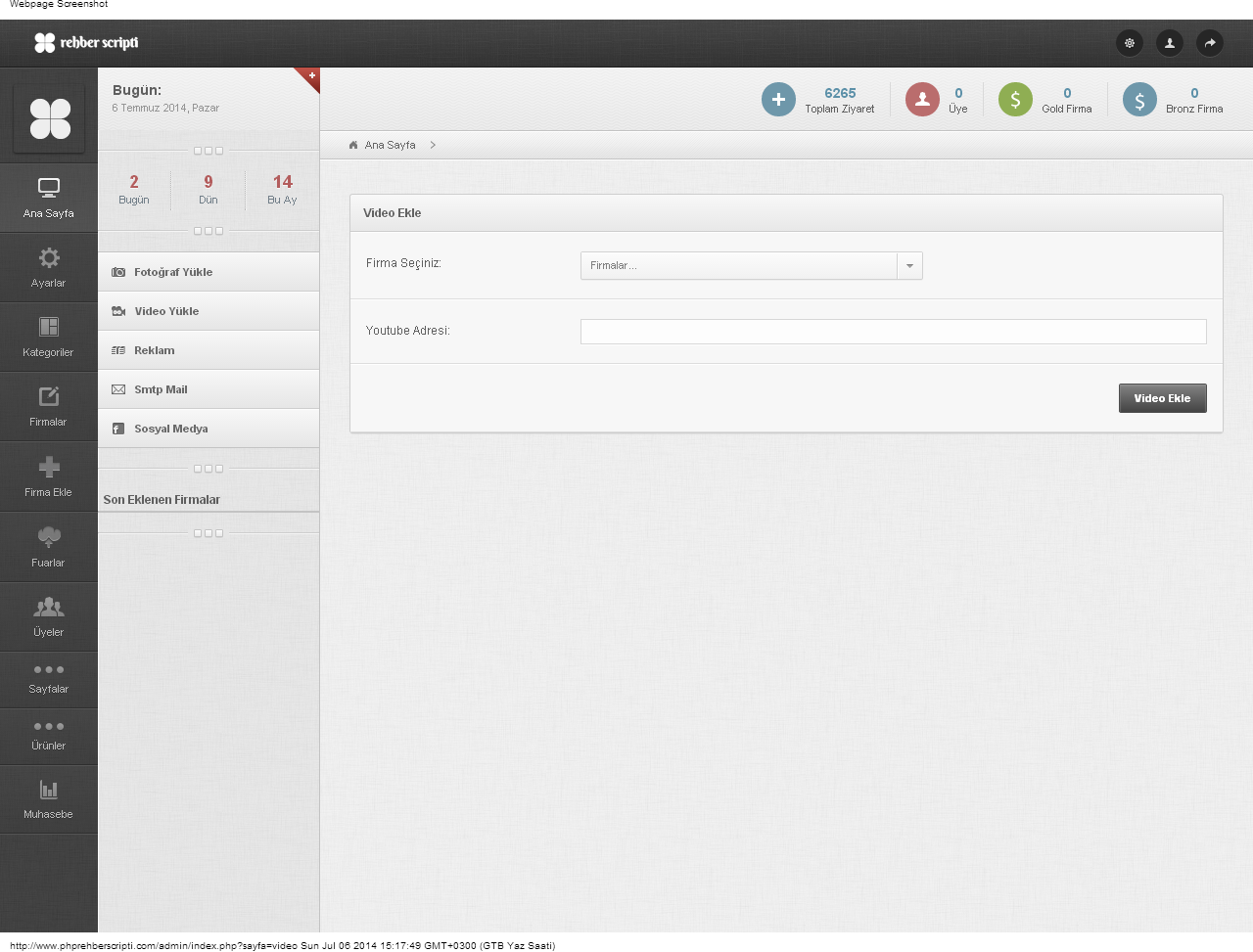Open Firmalar edit icon in sidebar

49,396
